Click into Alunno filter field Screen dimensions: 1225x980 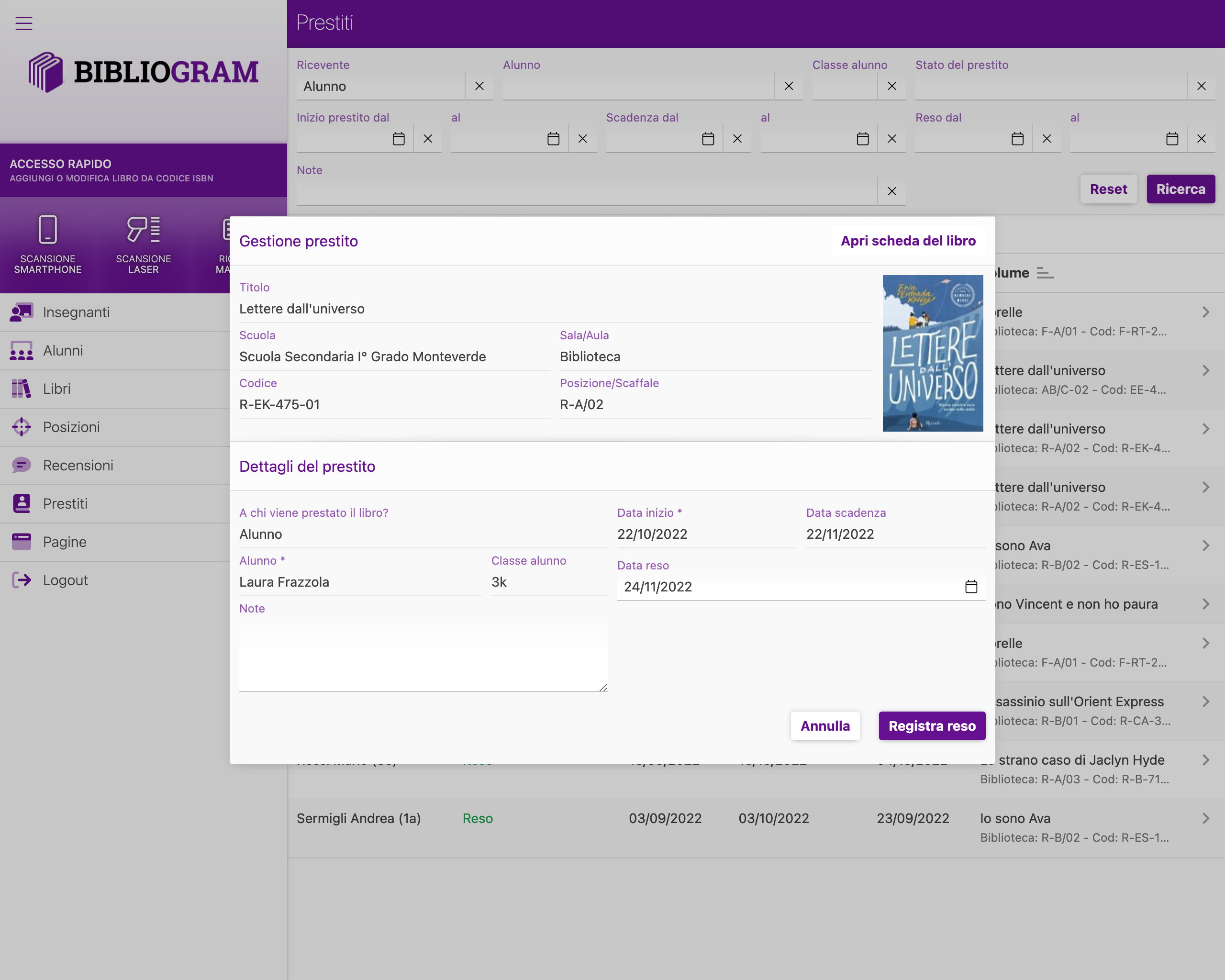tap(638, 86)
